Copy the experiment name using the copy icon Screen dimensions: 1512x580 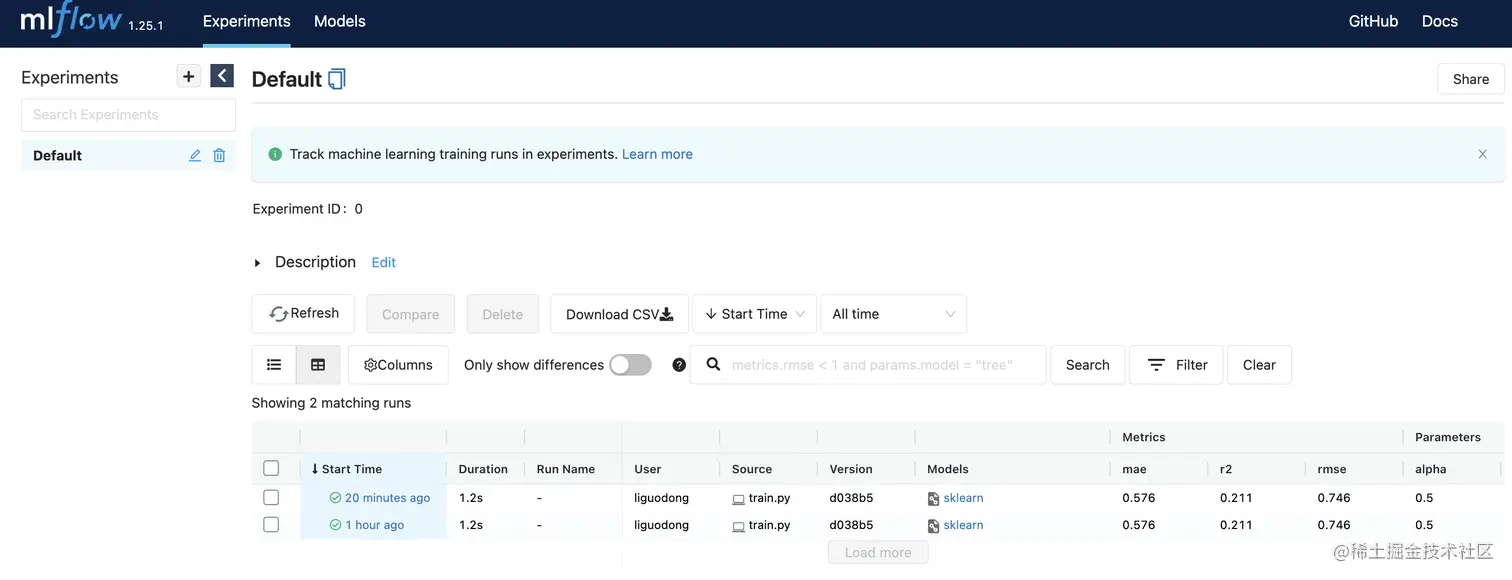pos(337,77)
